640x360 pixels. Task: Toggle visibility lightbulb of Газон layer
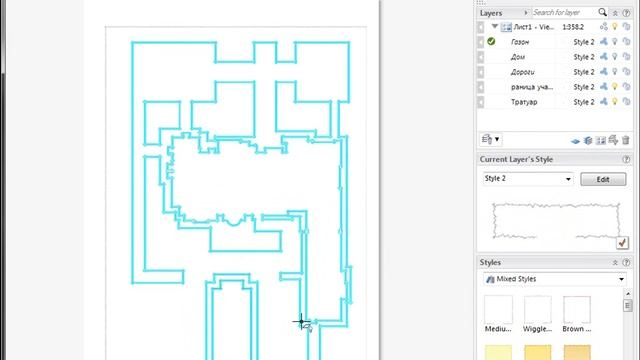pos(615,42)
